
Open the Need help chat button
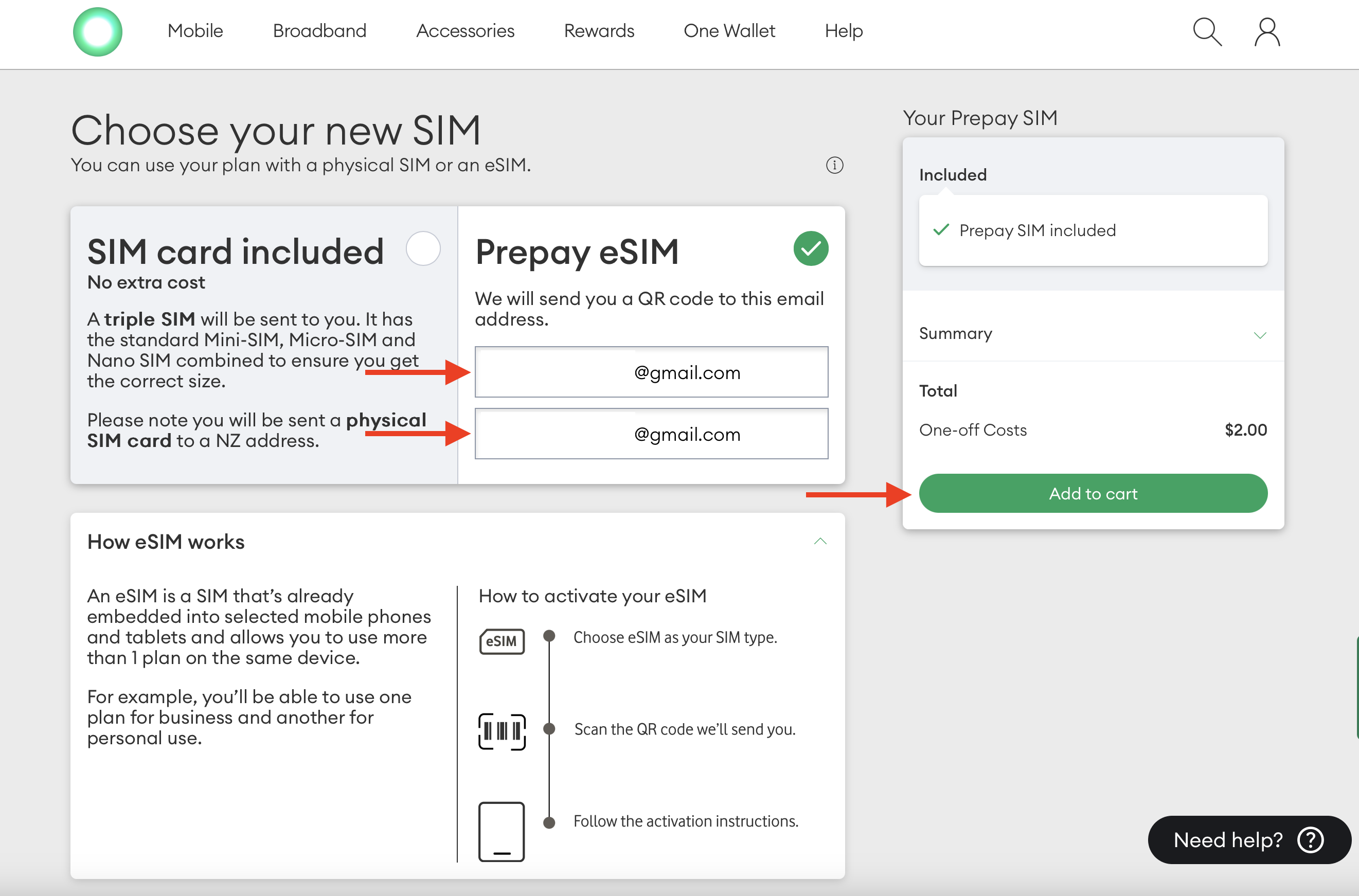pos(1249,839)
